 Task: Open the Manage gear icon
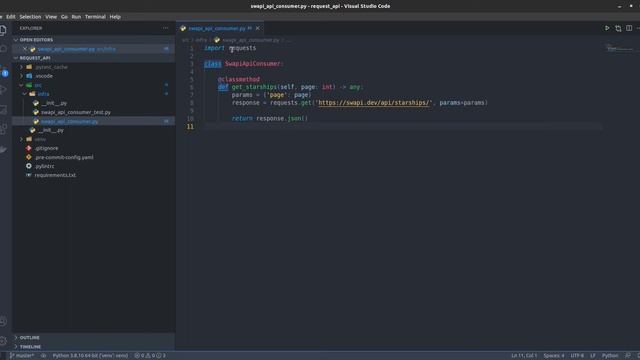click(x=3, y=341)
